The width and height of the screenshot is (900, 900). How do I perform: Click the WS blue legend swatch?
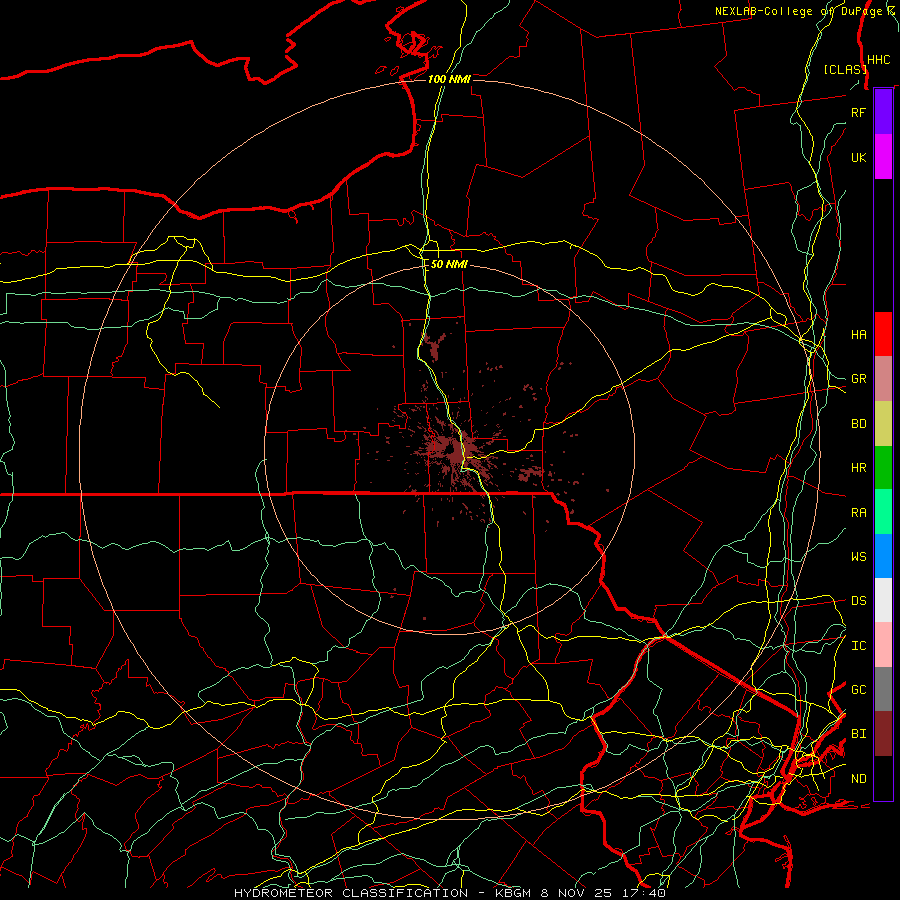pos(883,556)
